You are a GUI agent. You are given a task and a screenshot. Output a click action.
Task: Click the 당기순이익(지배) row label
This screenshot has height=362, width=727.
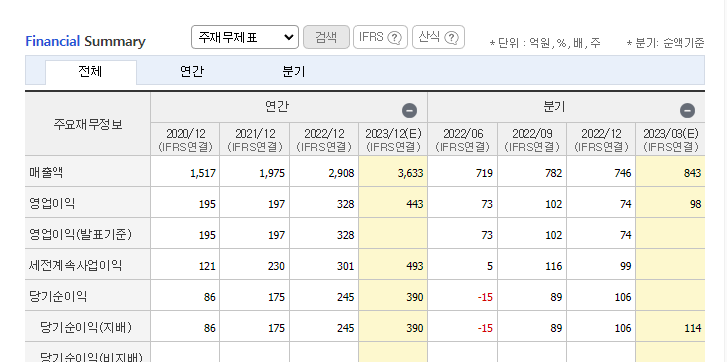[x=86, y=328]
